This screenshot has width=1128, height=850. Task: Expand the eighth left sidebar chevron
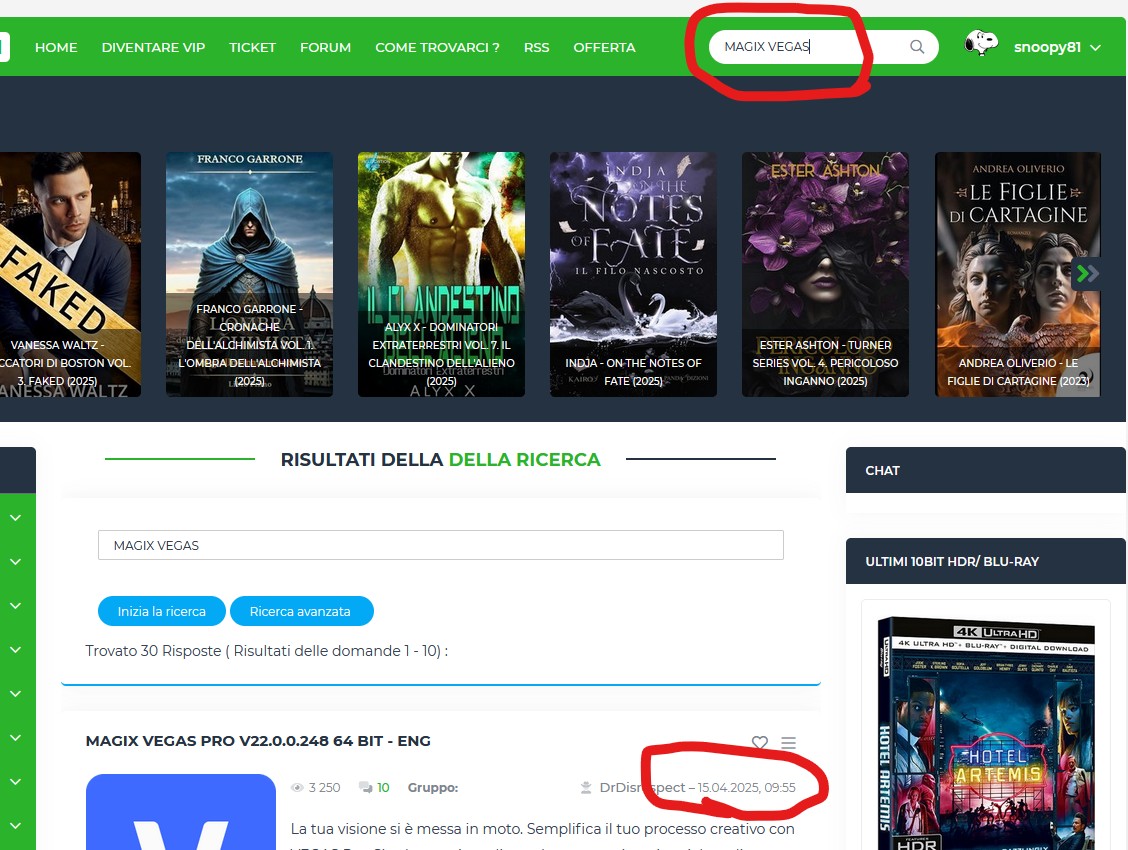(x=15, y=826)
